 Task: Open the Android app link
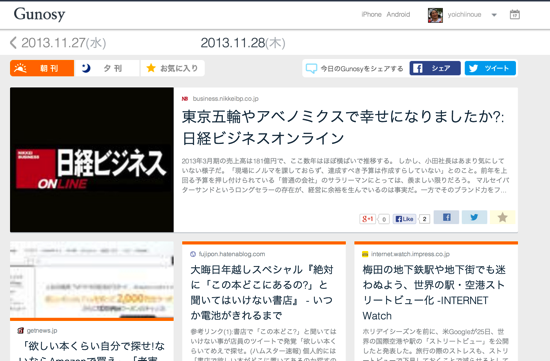pyautogui.click(x=398, y=14)
